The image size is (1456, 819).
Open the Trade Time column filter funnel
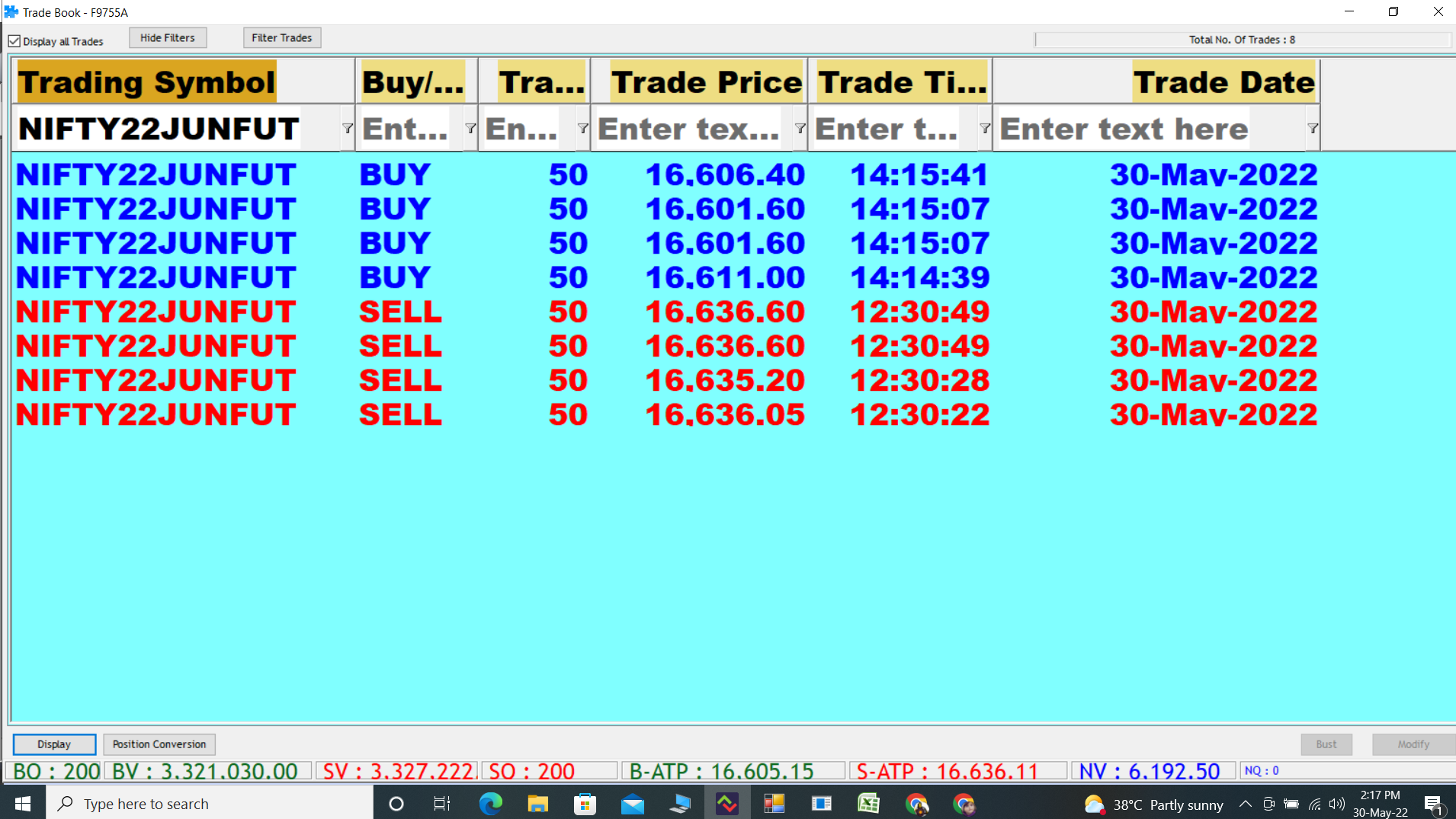pos(985,129)
